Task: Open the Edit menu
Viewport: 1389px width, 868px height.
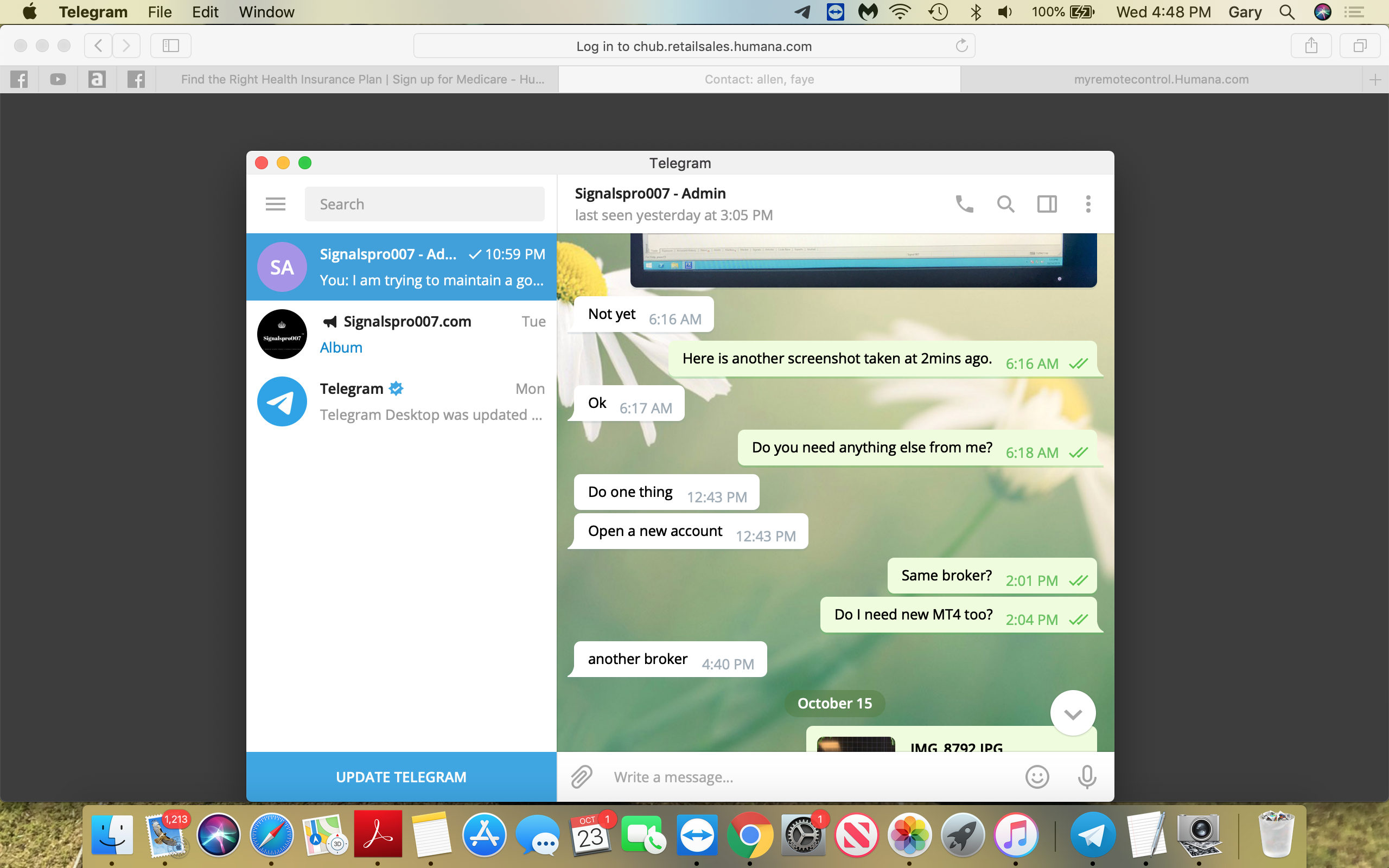Action: point(205,12)
